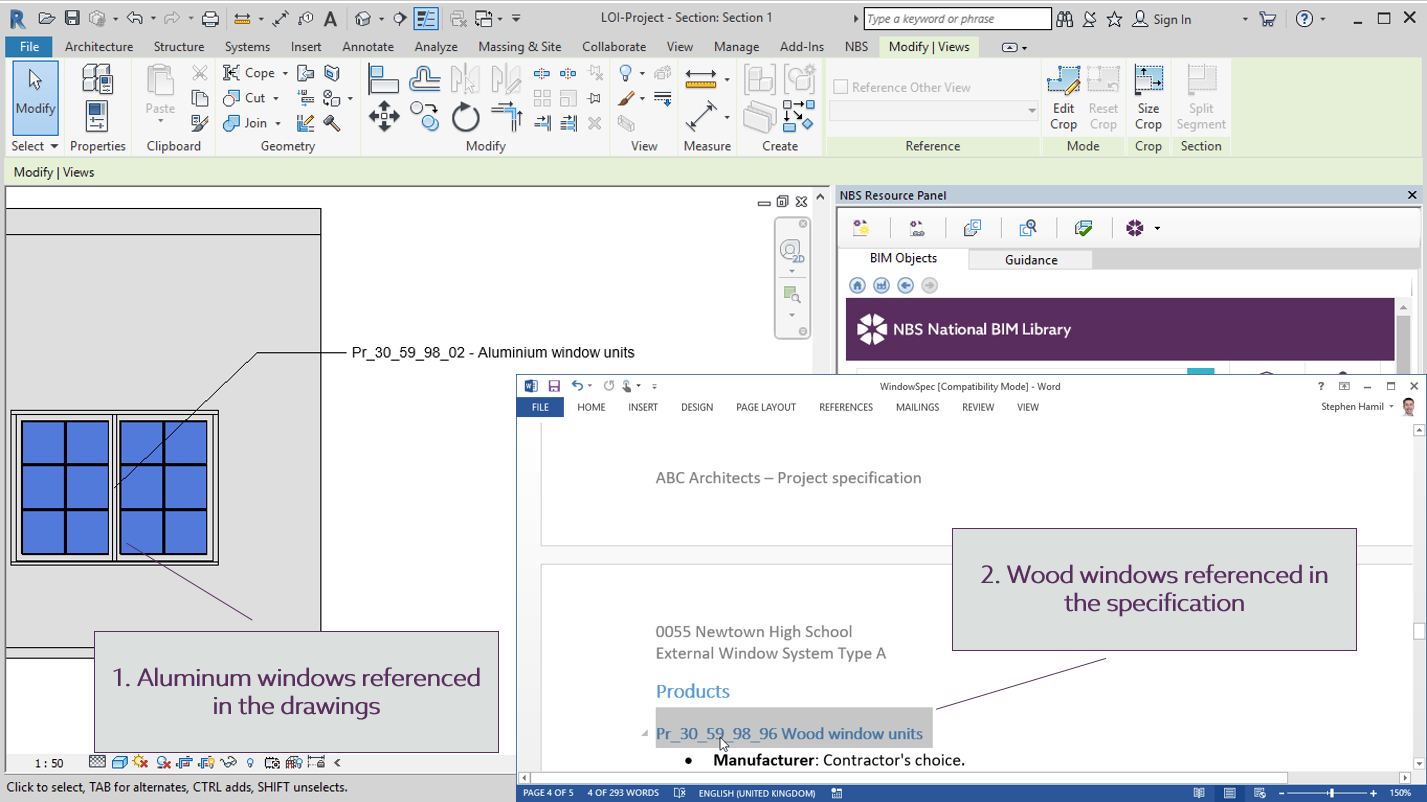Click the Size Crop button
1427x802 pixels.
1148,98
